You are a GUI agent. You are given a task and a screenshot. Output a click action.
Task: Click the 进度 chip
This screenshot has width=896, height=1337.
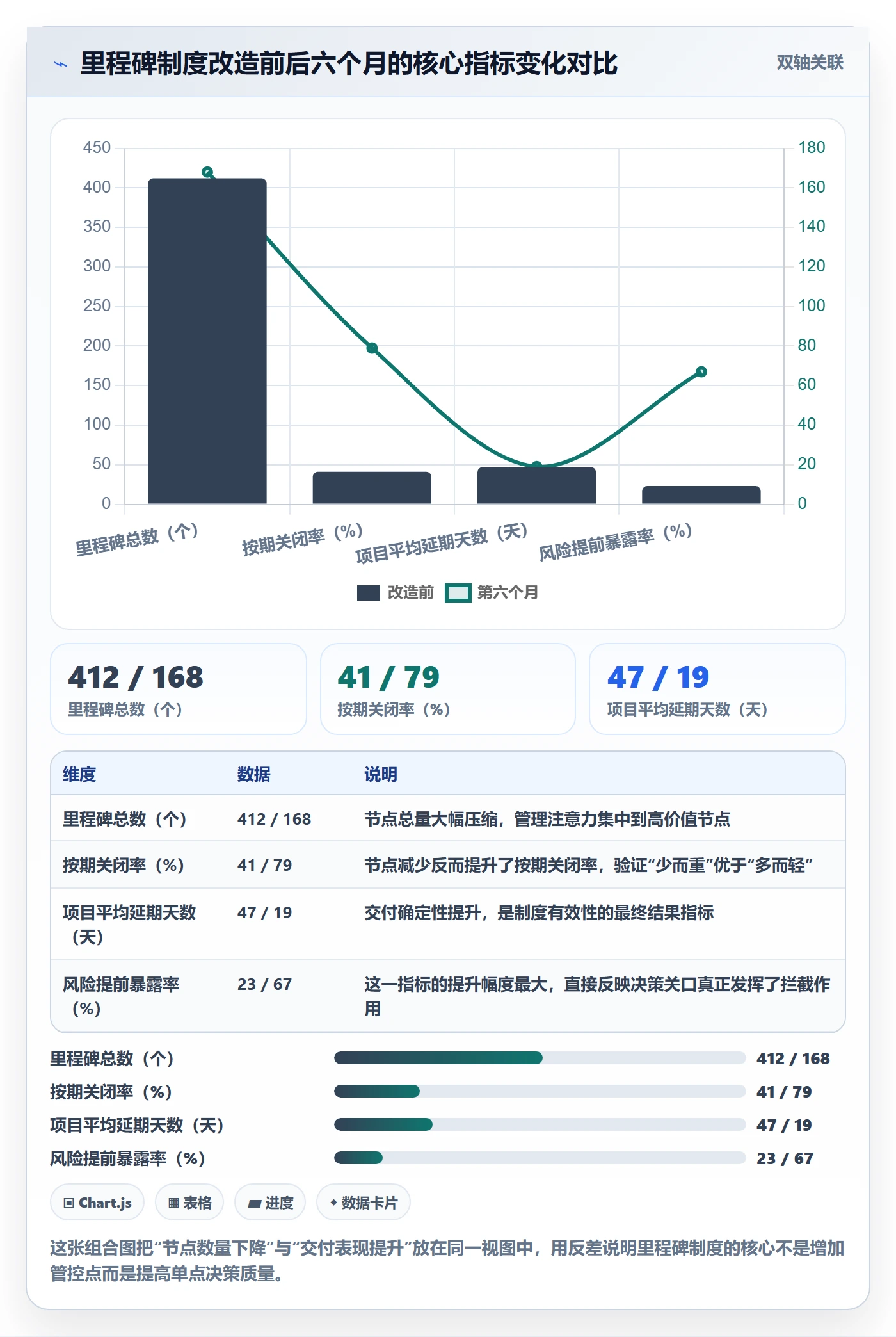(x=270, y=1203)
